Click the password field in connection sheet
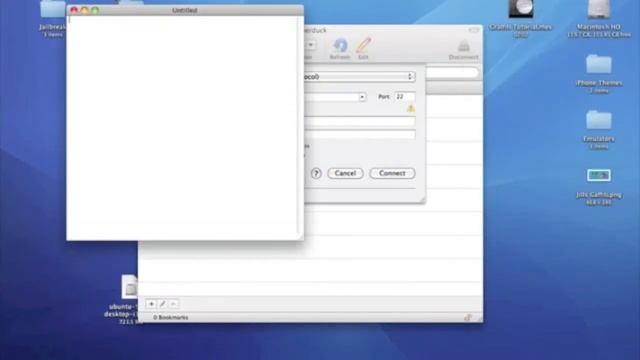The height and width of the screenshot is (360, 640). [360, 135]
